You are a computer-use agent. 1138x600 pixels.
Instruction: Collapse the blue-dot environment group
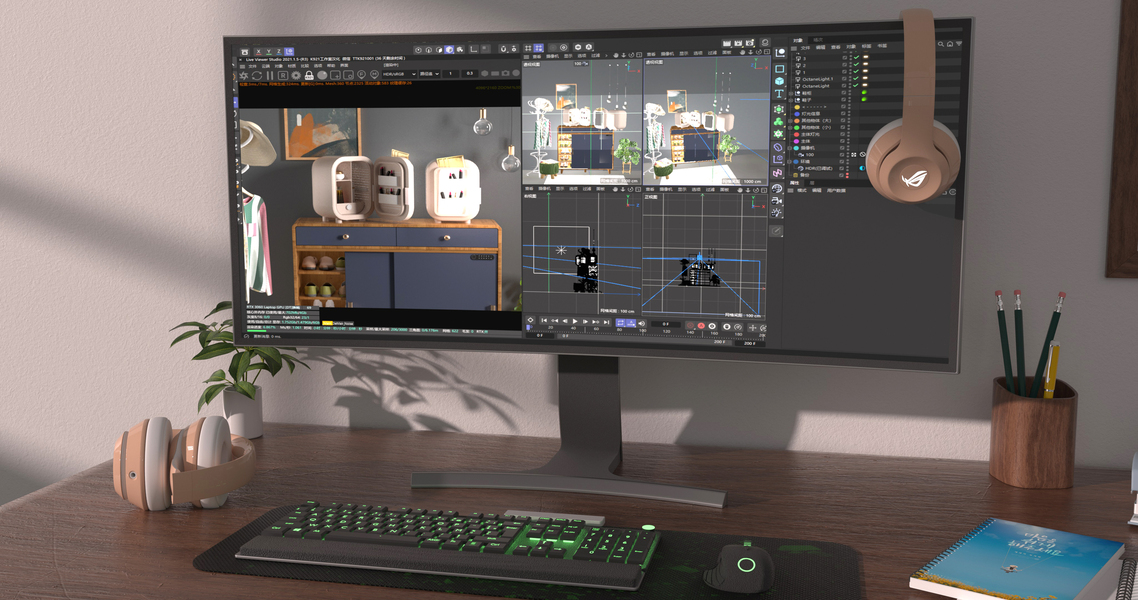pyautogui.click(x=790, y=162)
